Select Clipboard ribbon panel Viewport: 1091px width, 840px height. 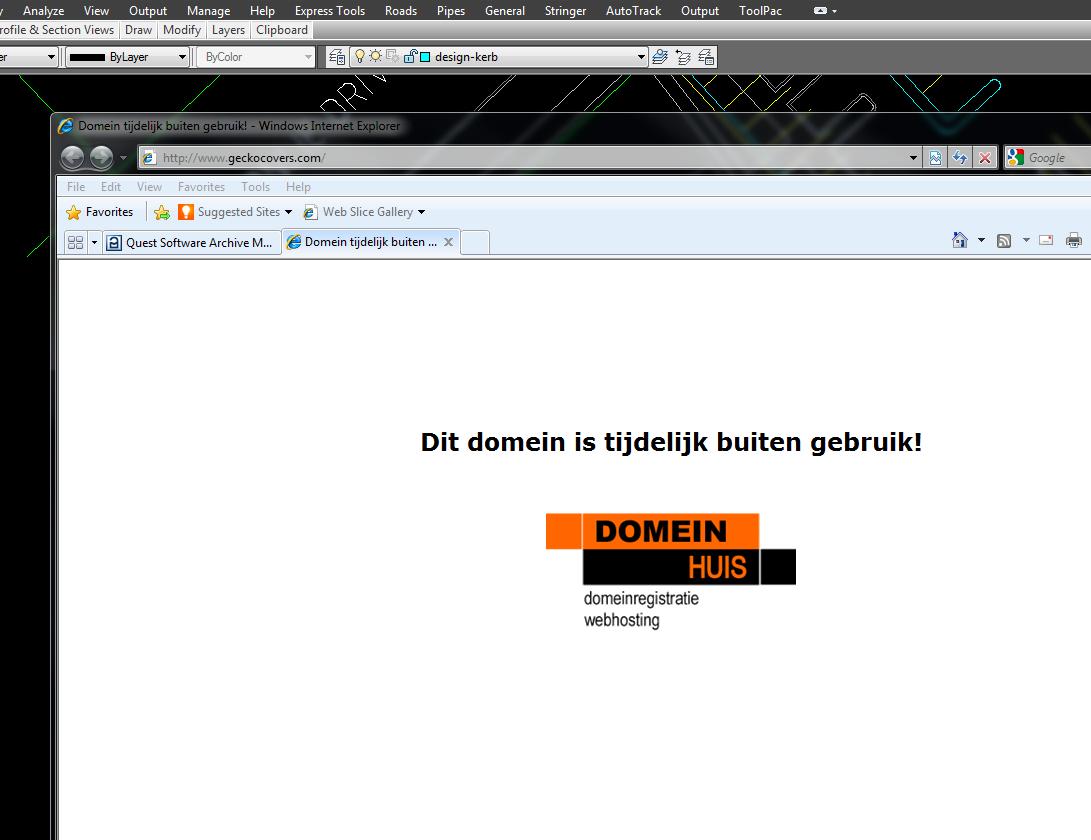click(282, 30)
